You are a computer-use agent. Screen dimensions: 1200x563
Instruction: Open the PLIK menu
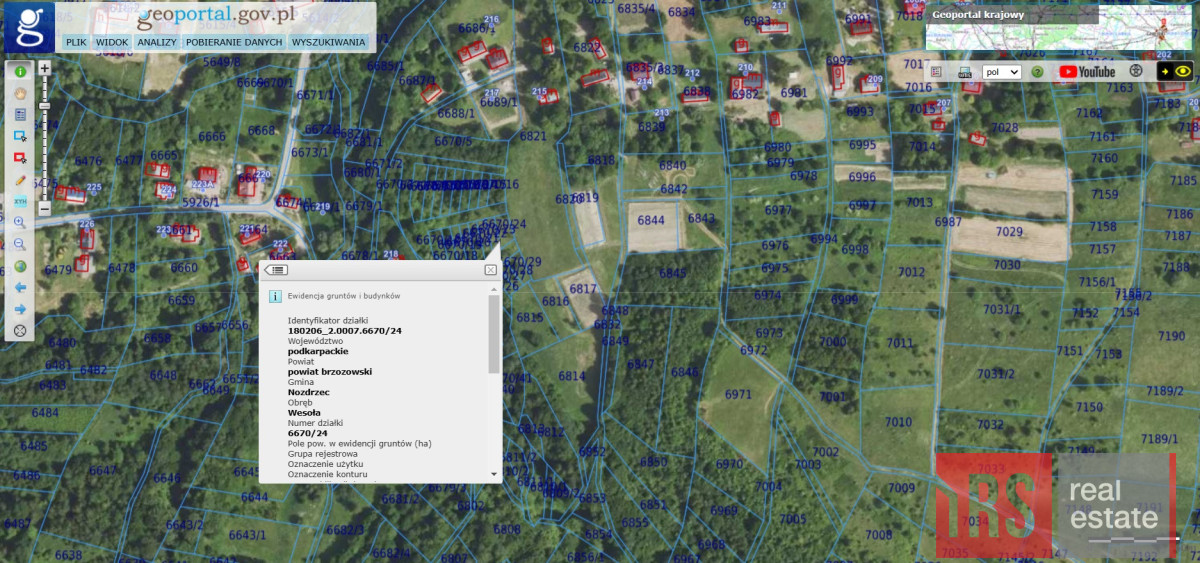tap(76, 43)
